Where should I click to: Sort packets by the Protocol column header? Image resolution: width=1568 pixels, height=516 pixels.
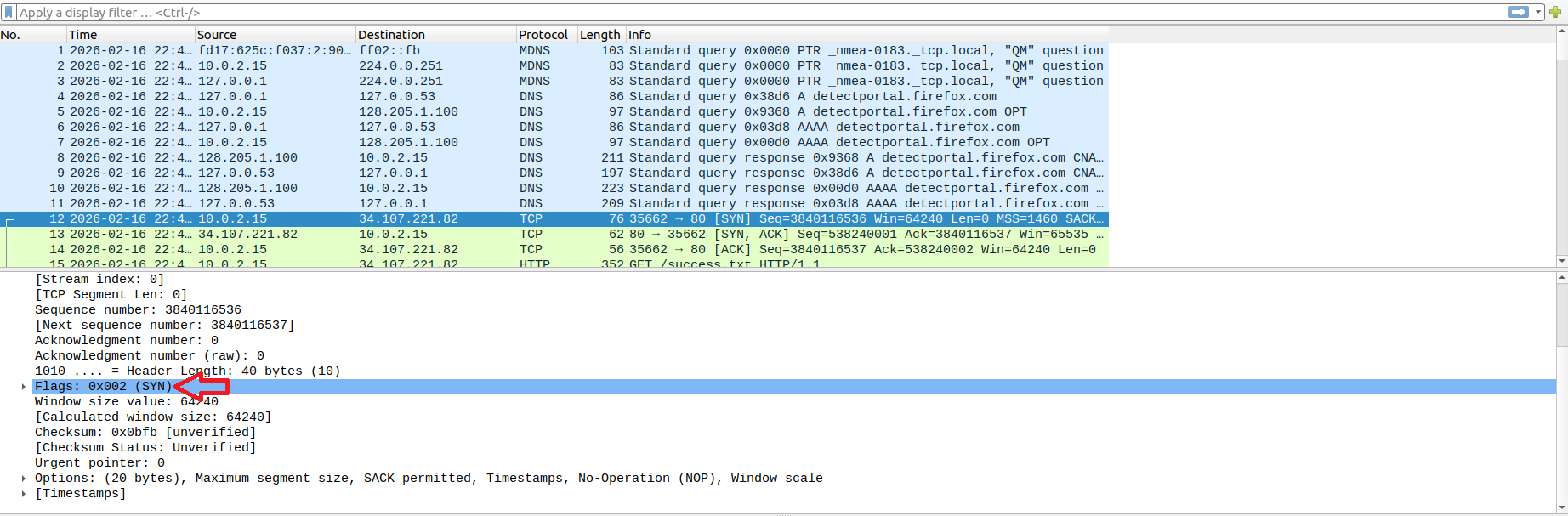[x=547, y=35]
